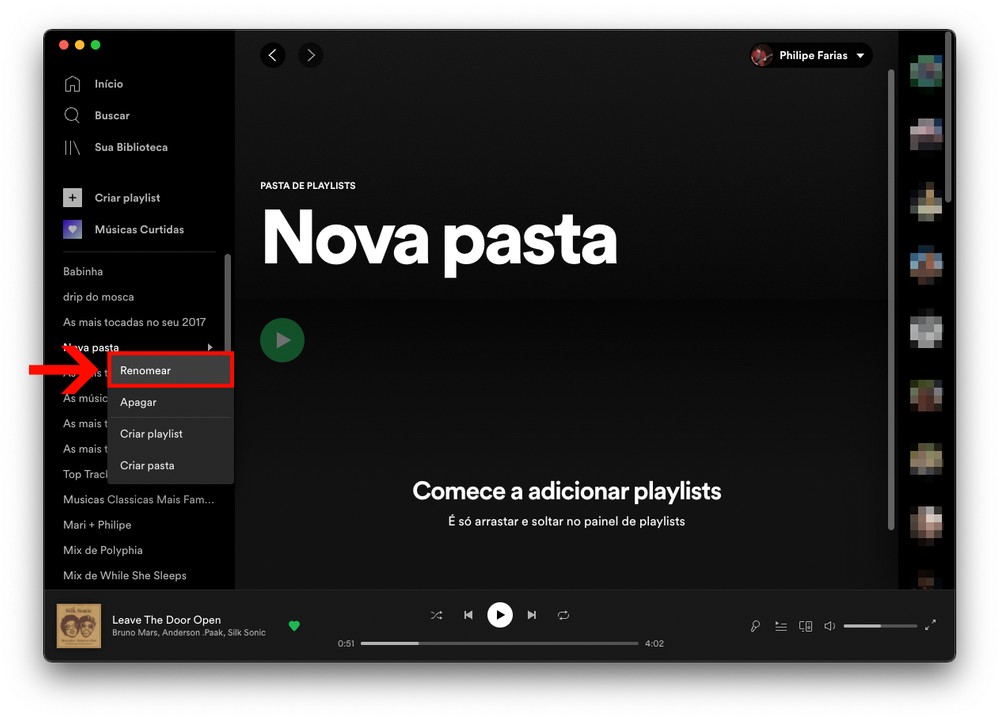Open the drip do mosca playlist
The height and width of the screenshot is (721, 1000).
click(x=99, y=297)
